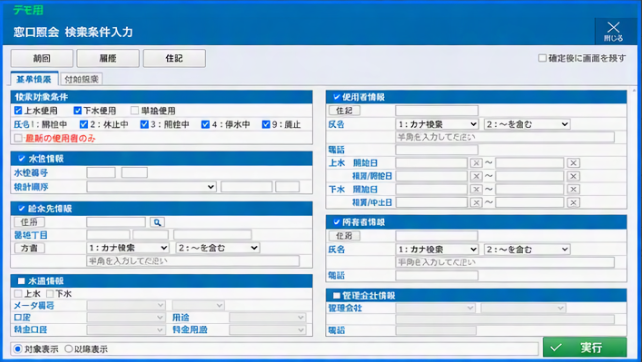Open the 口径 dropdown

126,317
